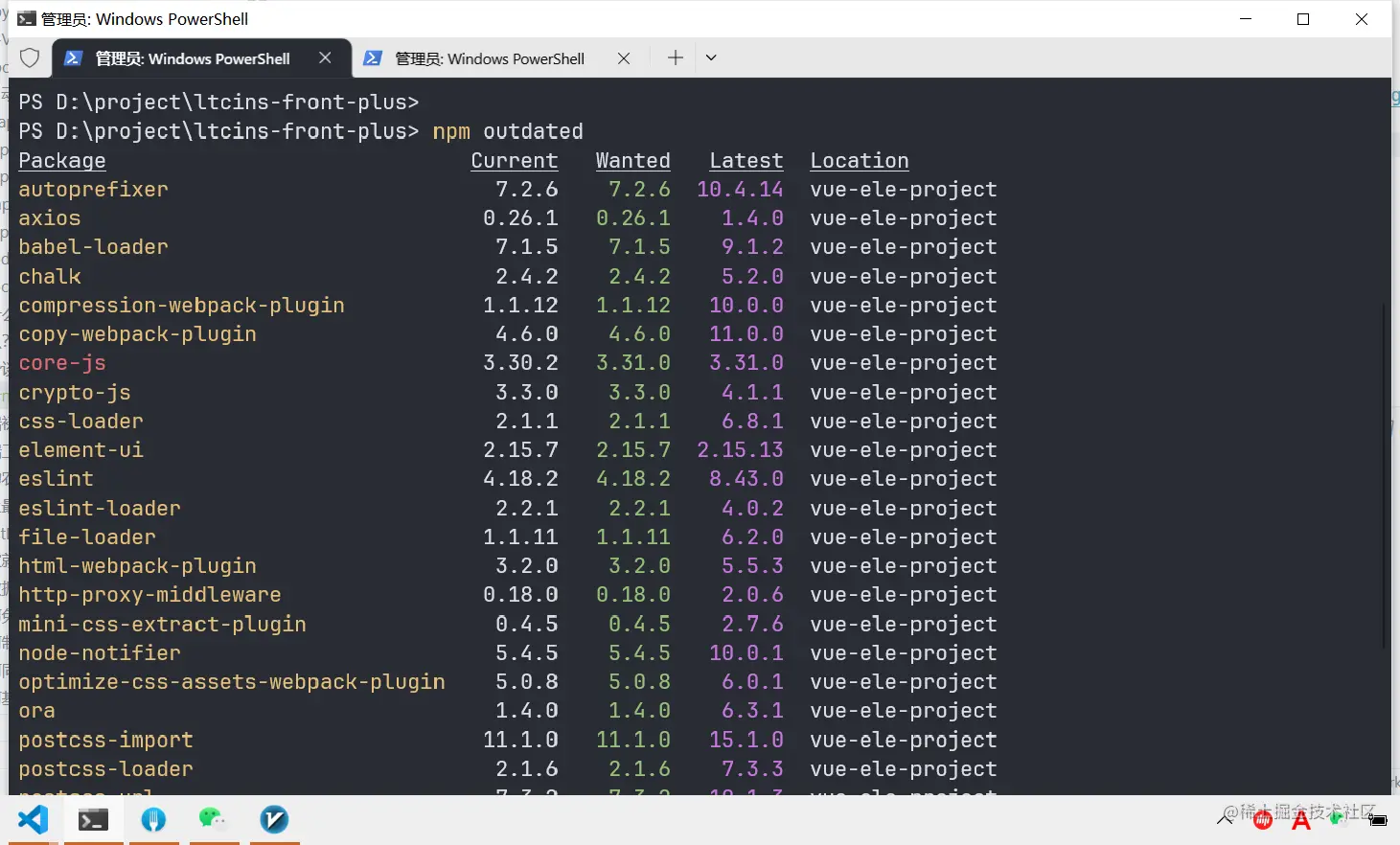
Task: Open a new terminal tab
Action: [x=676, y=57]
